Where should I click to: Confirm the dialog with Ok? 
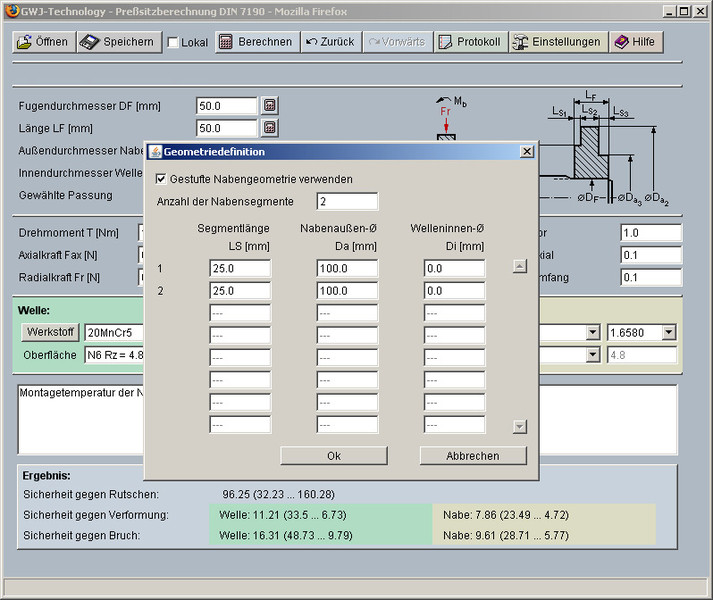(x=334, y=456)
